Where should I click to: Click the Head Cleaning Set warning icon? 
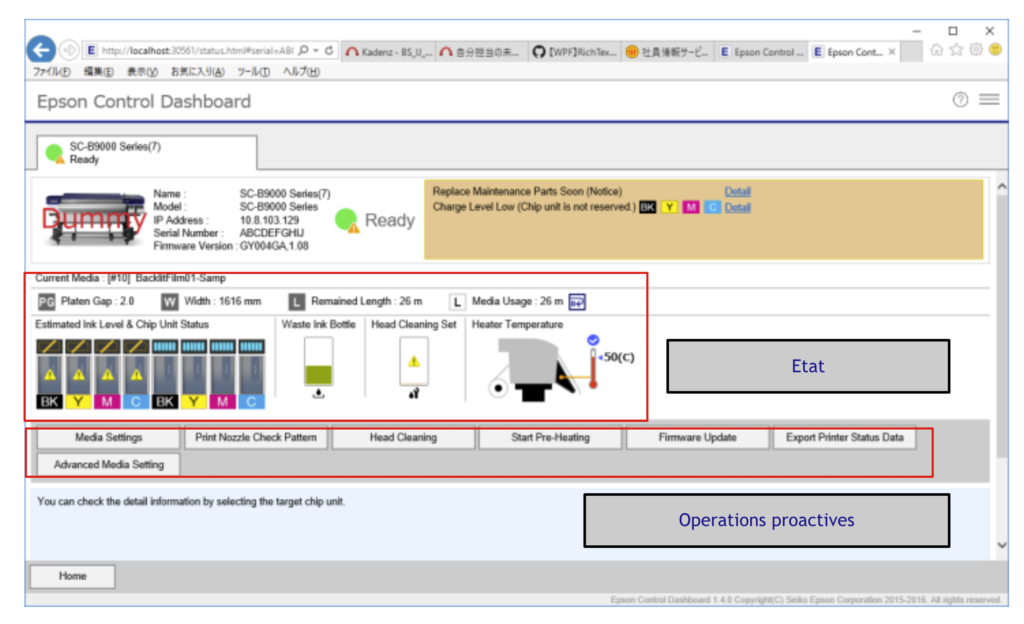pos(414,362)
